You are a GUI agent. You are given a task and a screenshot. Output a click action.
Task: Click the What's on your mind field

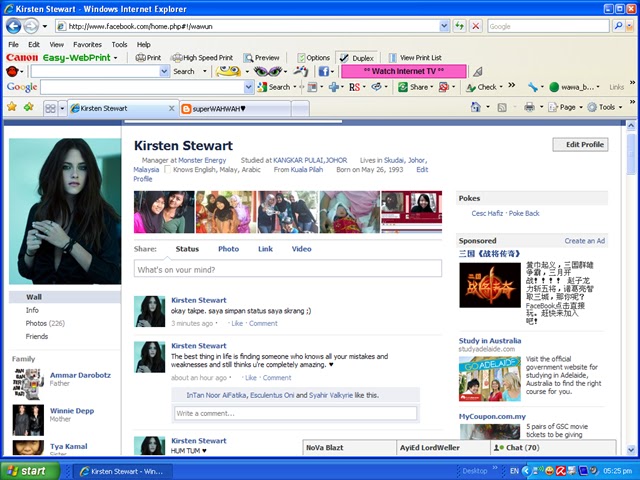(x=288, y=269)
